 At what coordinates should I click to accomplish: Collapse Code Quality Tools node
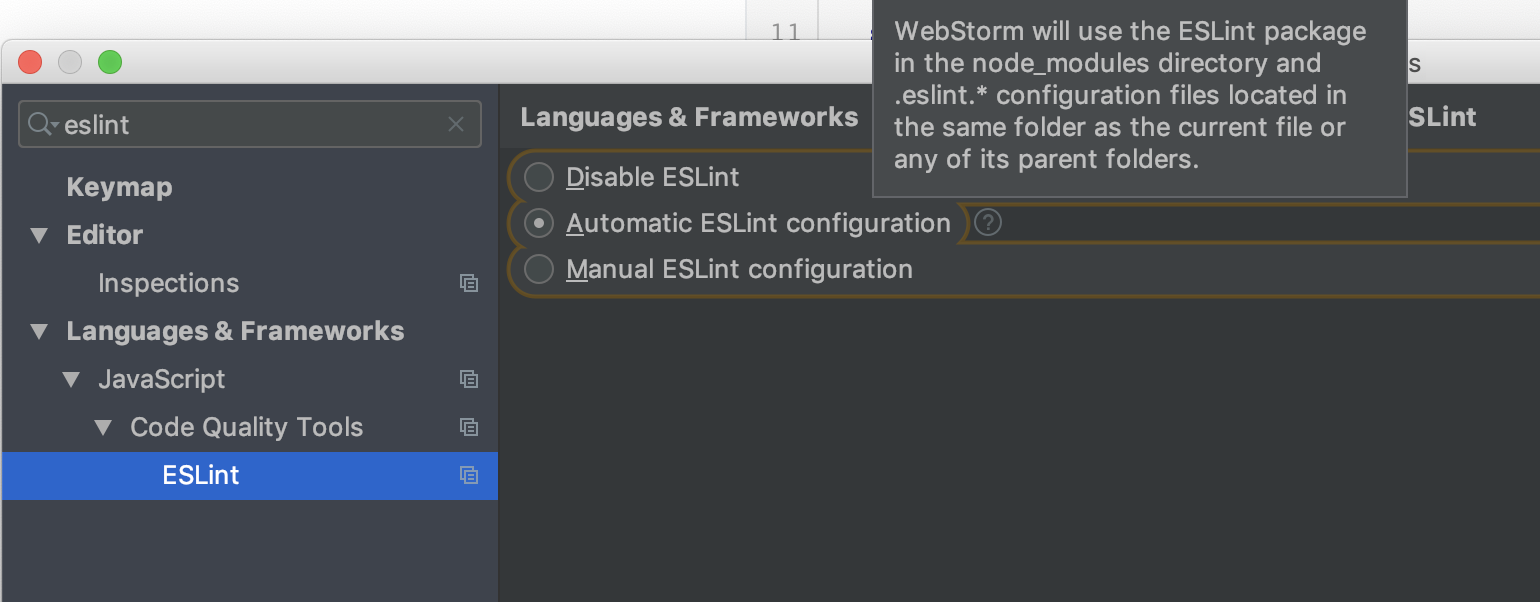[x=103, y=428]
